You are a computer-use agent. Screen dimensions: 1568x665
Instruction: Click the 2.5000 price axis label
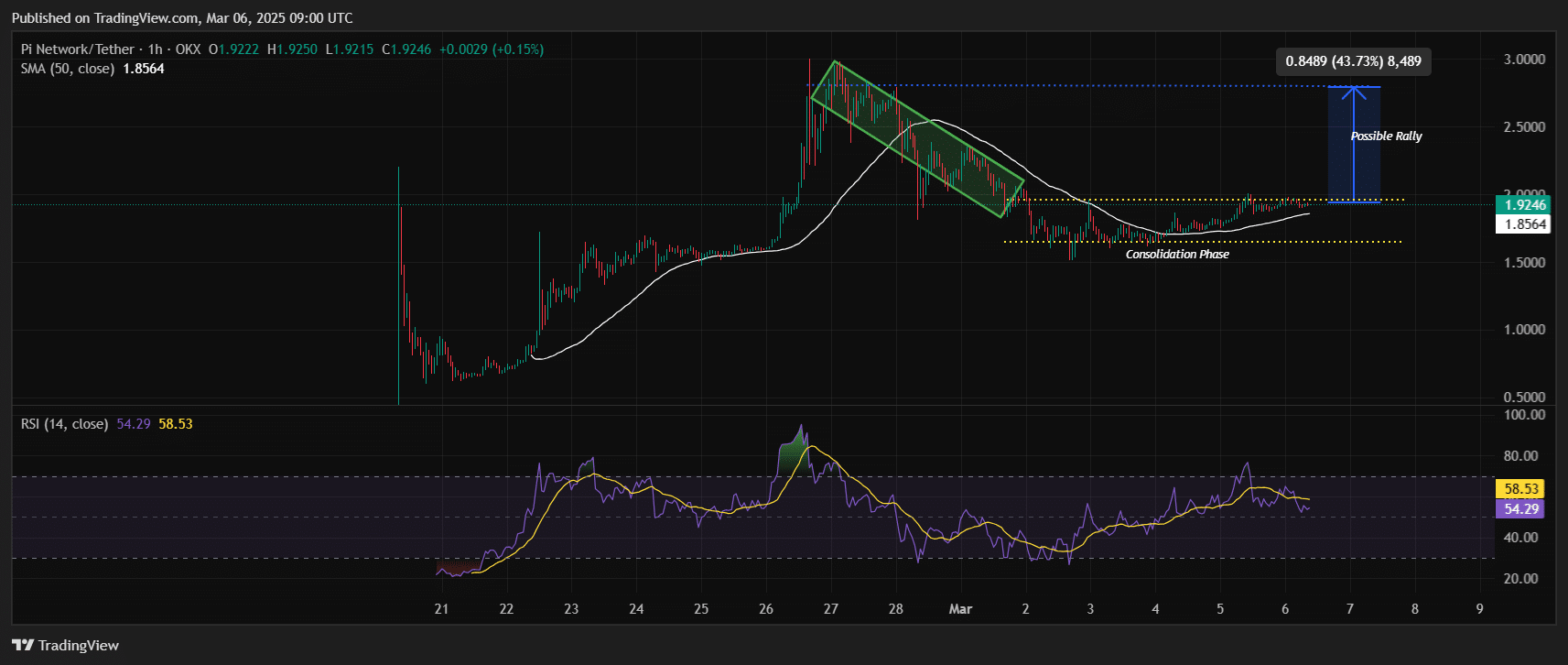tap(1524, 127)
